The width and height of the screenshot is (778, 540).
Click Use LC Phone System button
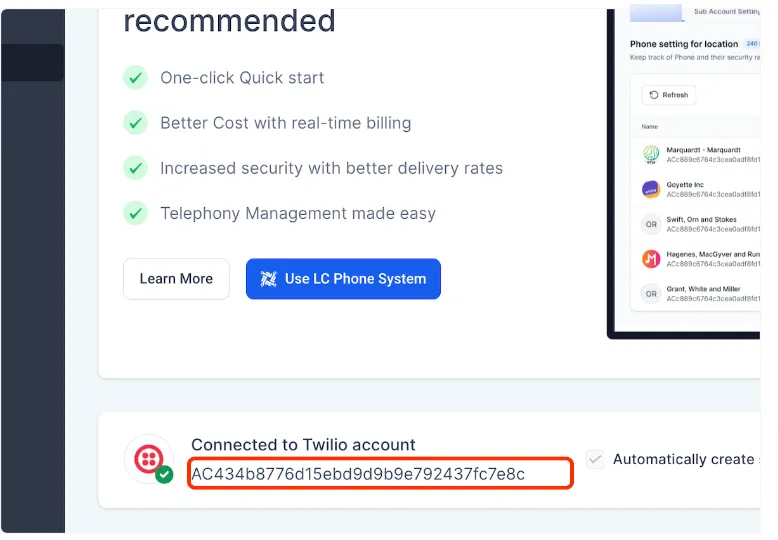[343, 279]
